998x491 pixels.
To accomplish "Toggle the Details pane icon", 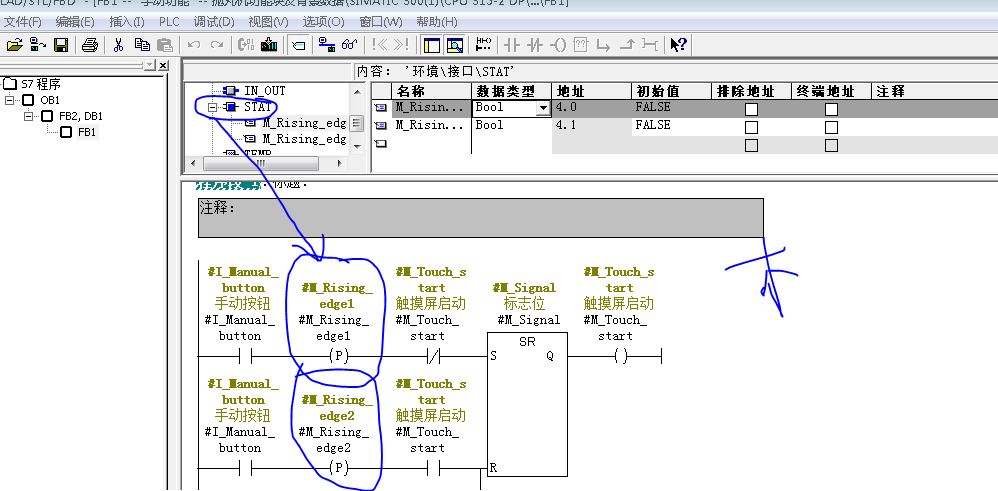I will [454, 45].
